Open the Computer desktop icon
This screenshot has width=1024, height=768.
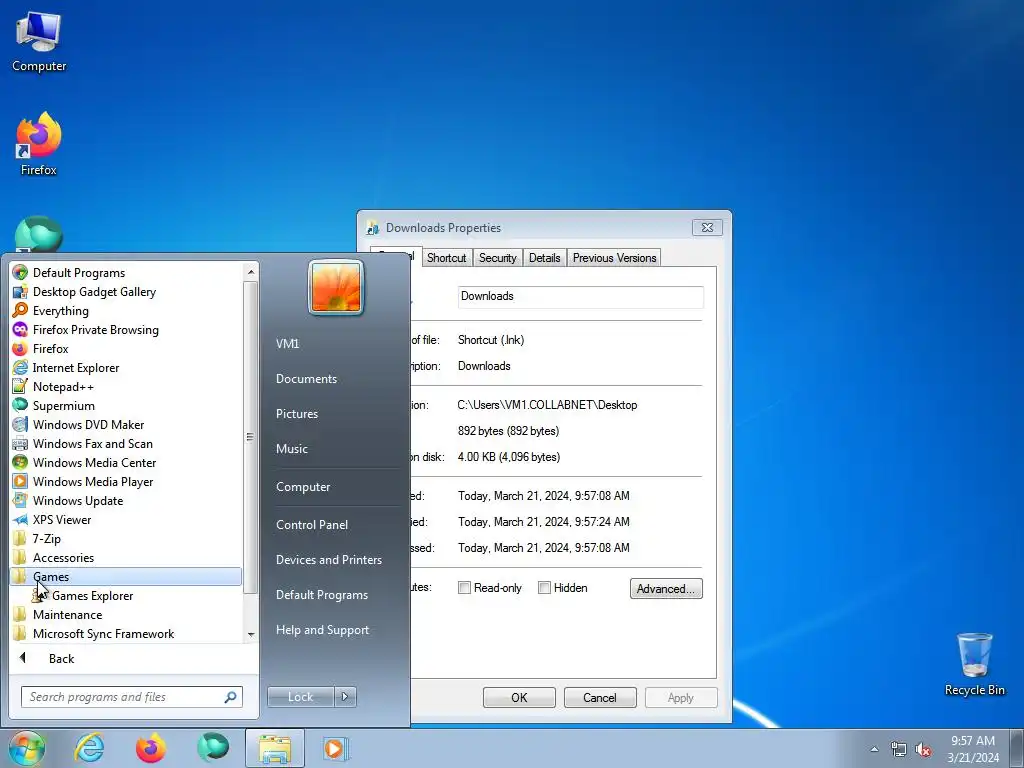[39, 42]
